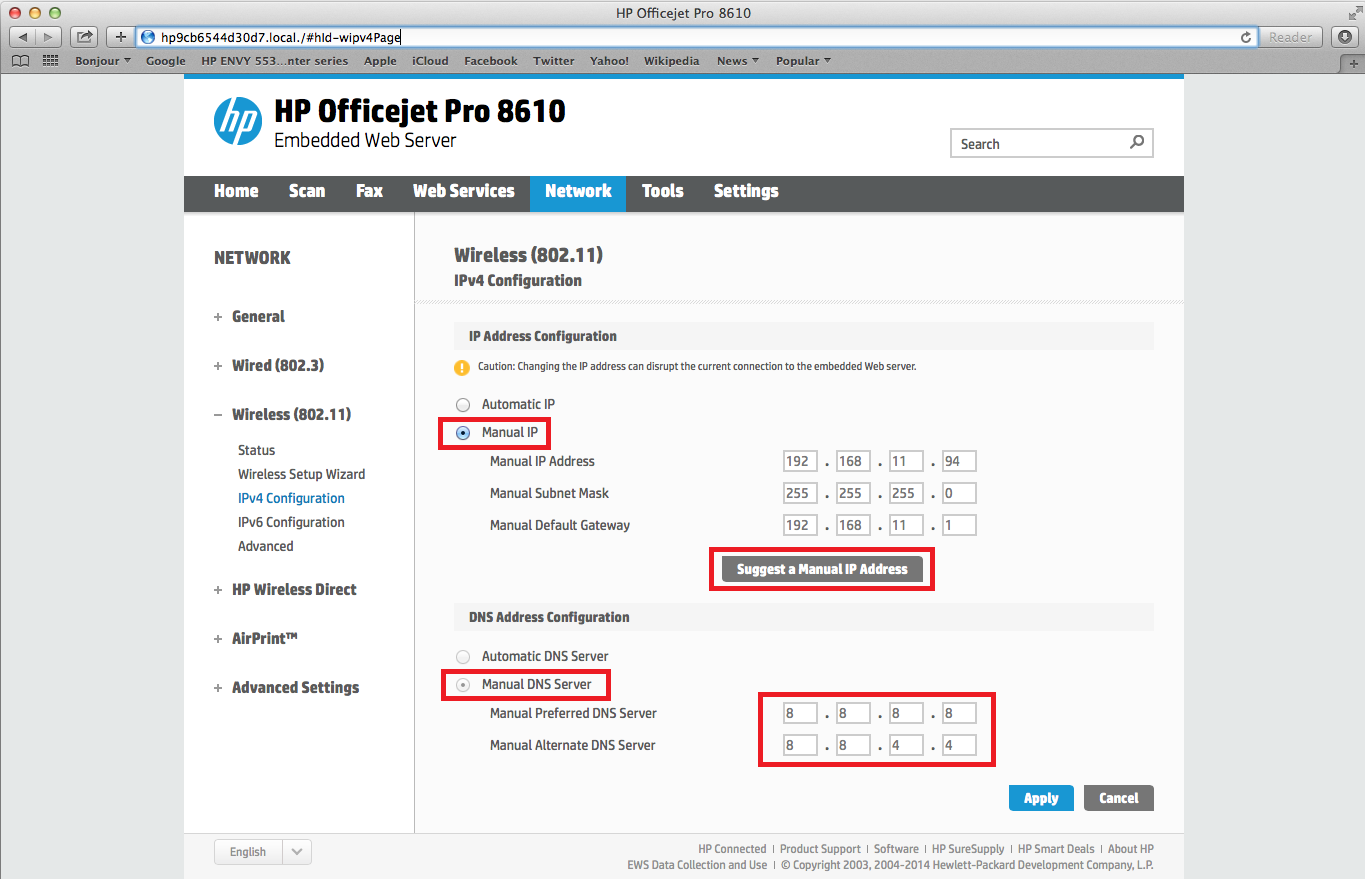Screen dimensions: 1365x879
Task: Open the Bonjour bookmarks dropdown
Action: click(x=103, y=61)
